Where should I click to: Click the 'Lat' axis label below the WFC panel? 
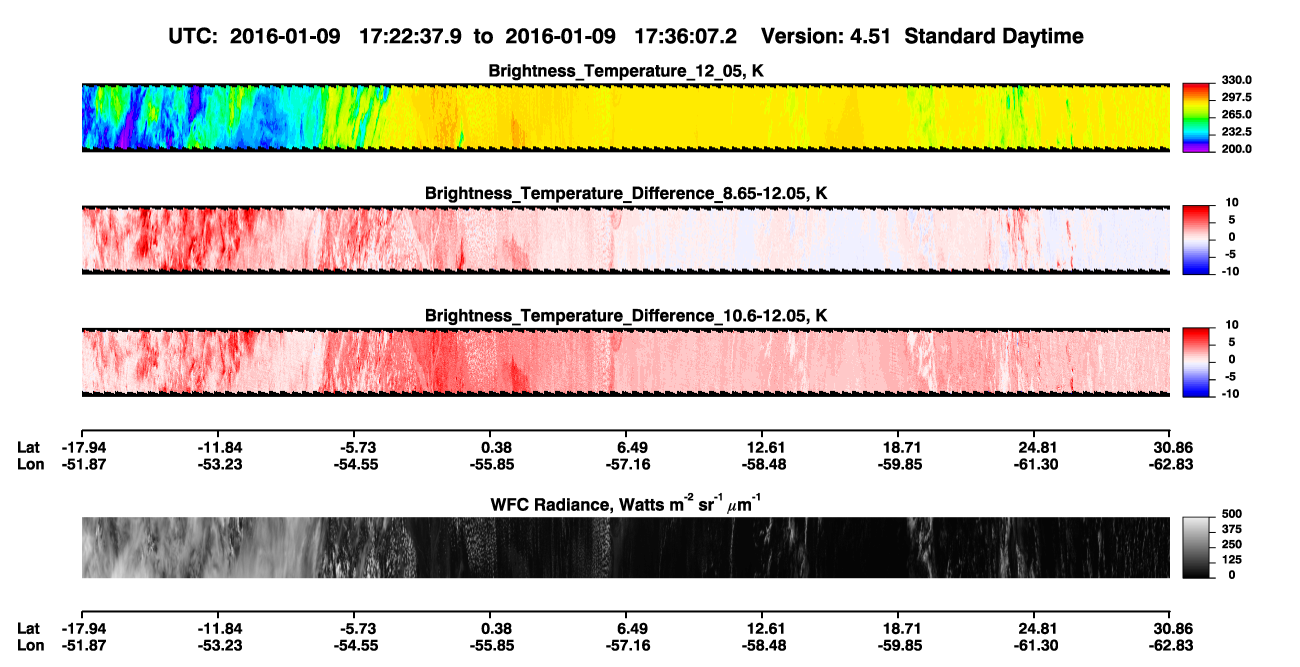[28, 628]
